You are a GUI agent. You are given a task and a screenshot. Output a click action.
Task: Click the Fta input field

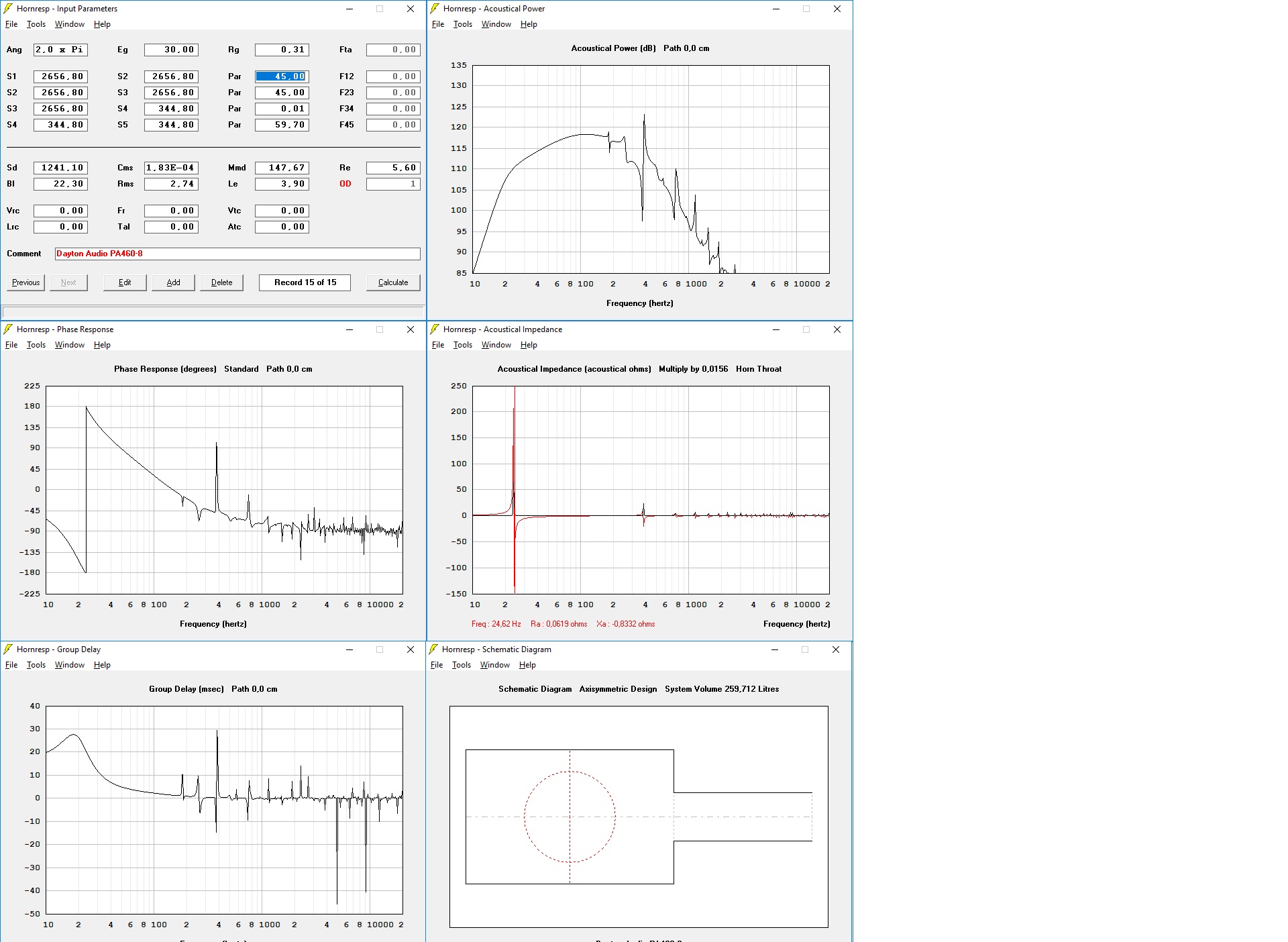[x=393, y=50]
